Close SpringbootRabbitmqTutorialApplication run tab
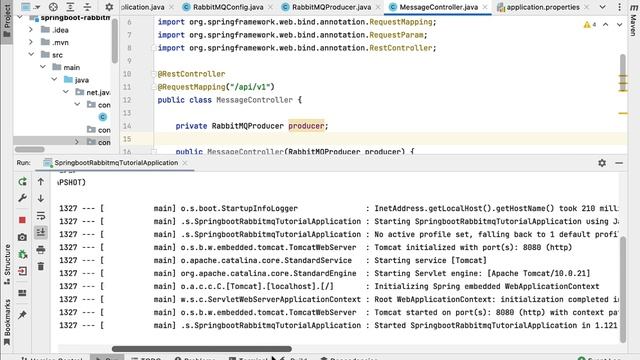The image size is (640, 360). [185, 163]
